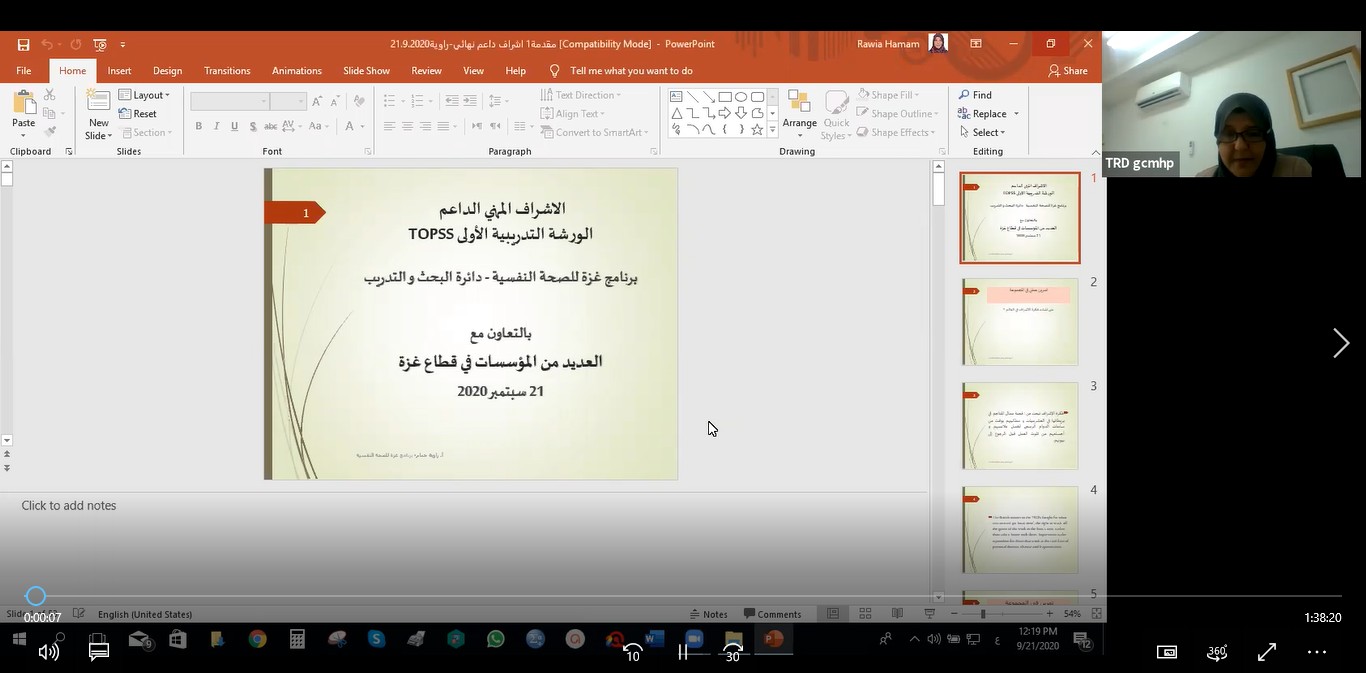
Task: Open the video player volume control
Action: tap(48, 652)
